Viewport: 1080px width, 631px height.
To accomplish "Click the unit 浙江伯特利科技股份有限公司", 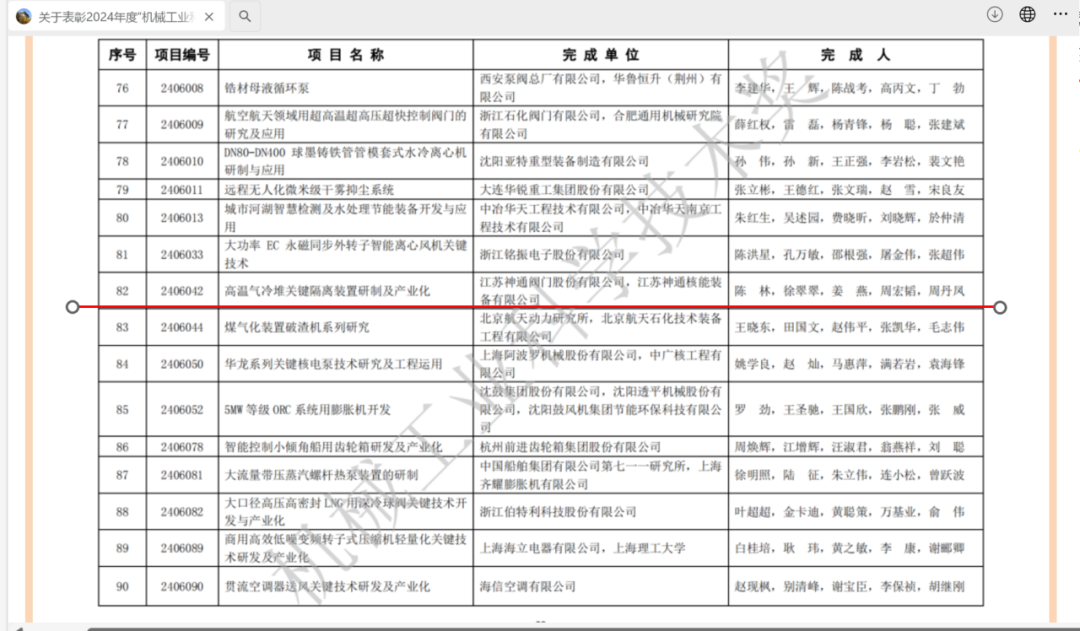I will tap(558, 512).
